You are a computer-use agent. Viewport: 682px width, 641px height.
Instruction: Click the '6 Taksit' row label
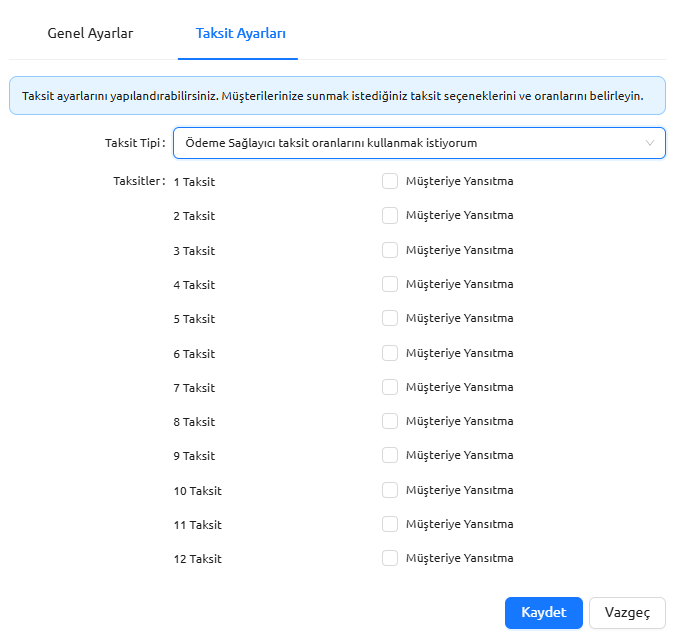coord(194,354)
